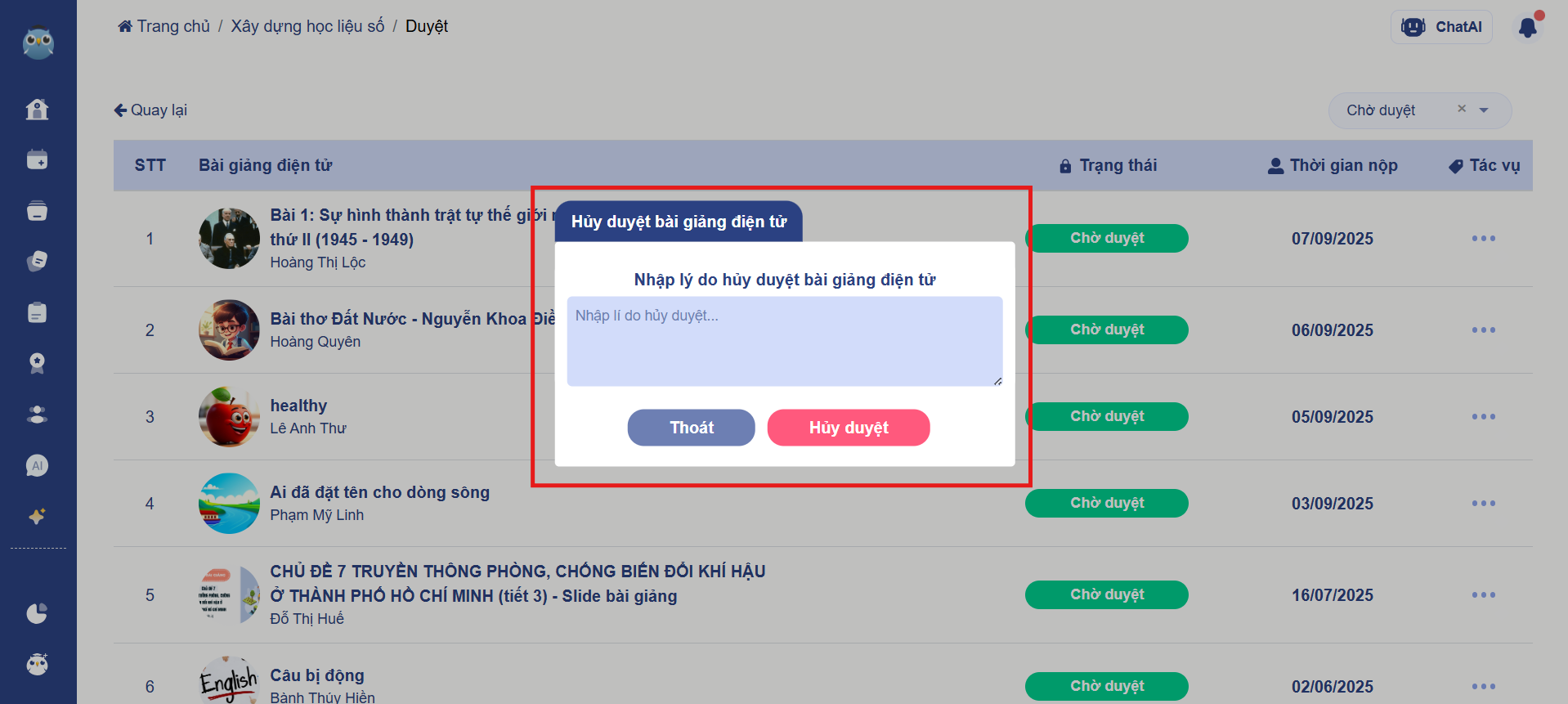Expand the Chờ duyệt status filter dropdown
The width and height of the screenshot is (1568, 704).
pos(1484,110)
